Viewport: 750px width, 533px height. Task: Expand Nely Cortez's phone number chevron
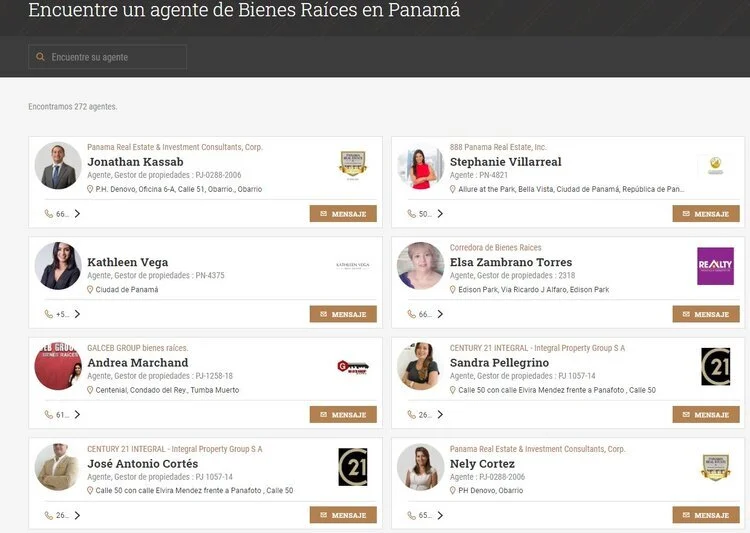click(440, 515)
